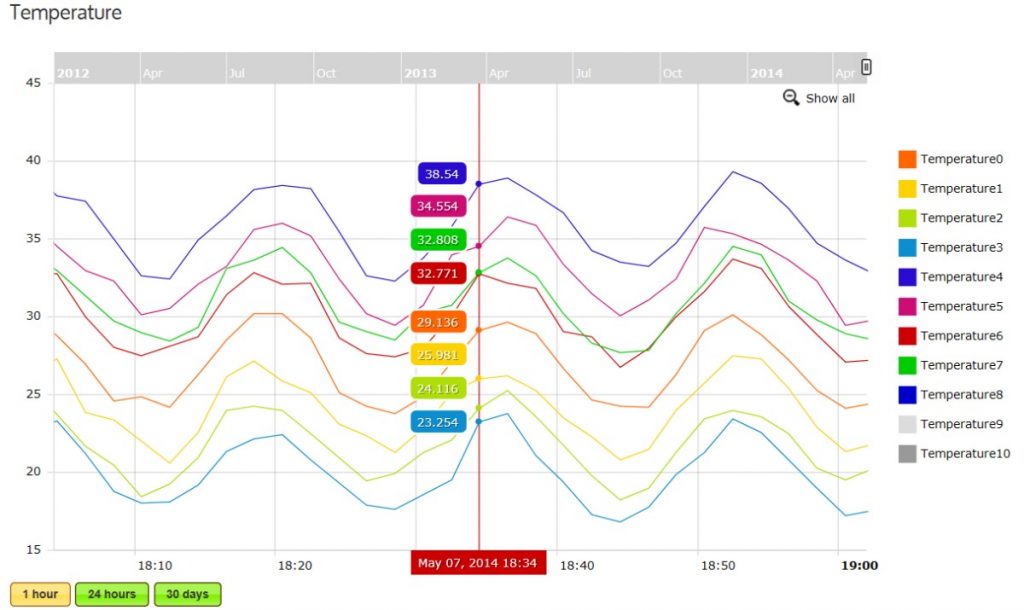
Task: Toggle the Temperature5 legend label
Action: coord(961,306)
